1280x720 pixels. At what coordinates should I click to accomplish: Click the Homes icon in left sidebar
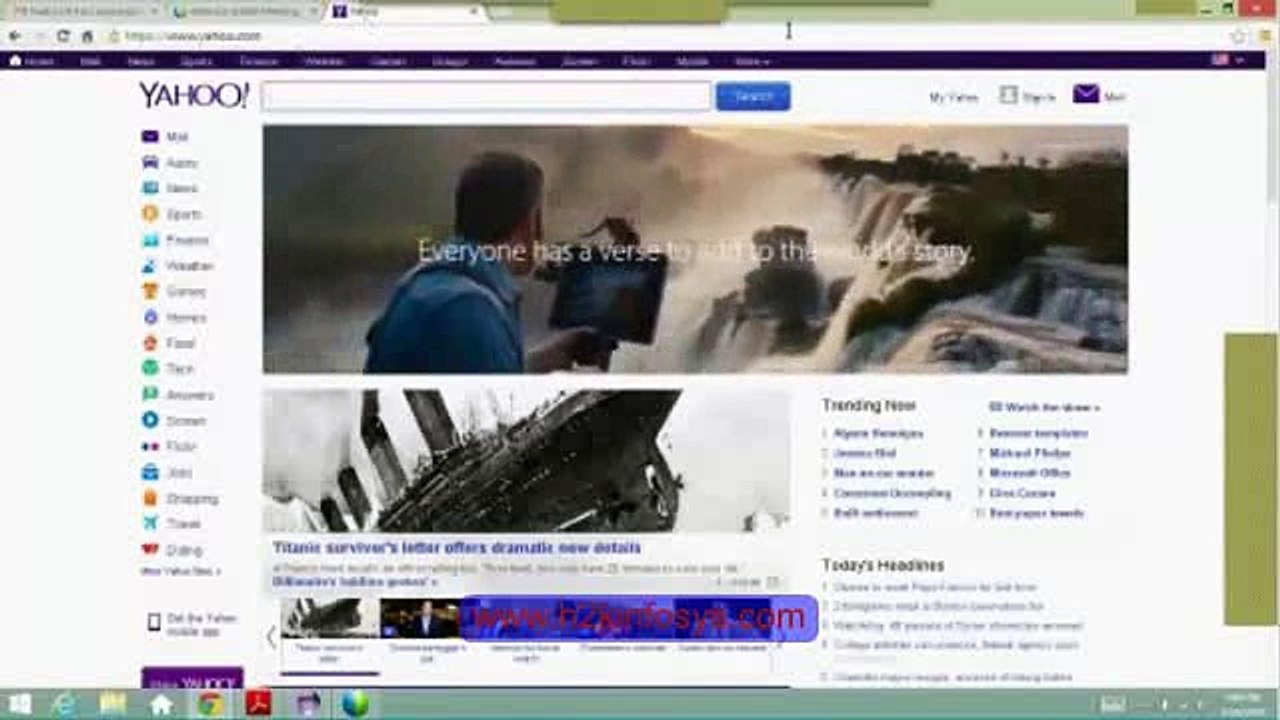150,317
